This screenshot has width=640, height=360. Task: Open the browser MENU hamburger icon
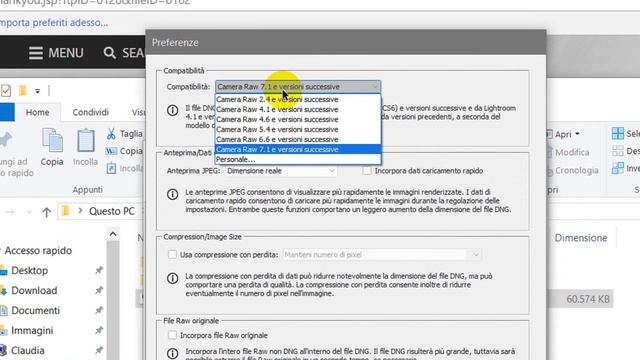coord(36,53)
